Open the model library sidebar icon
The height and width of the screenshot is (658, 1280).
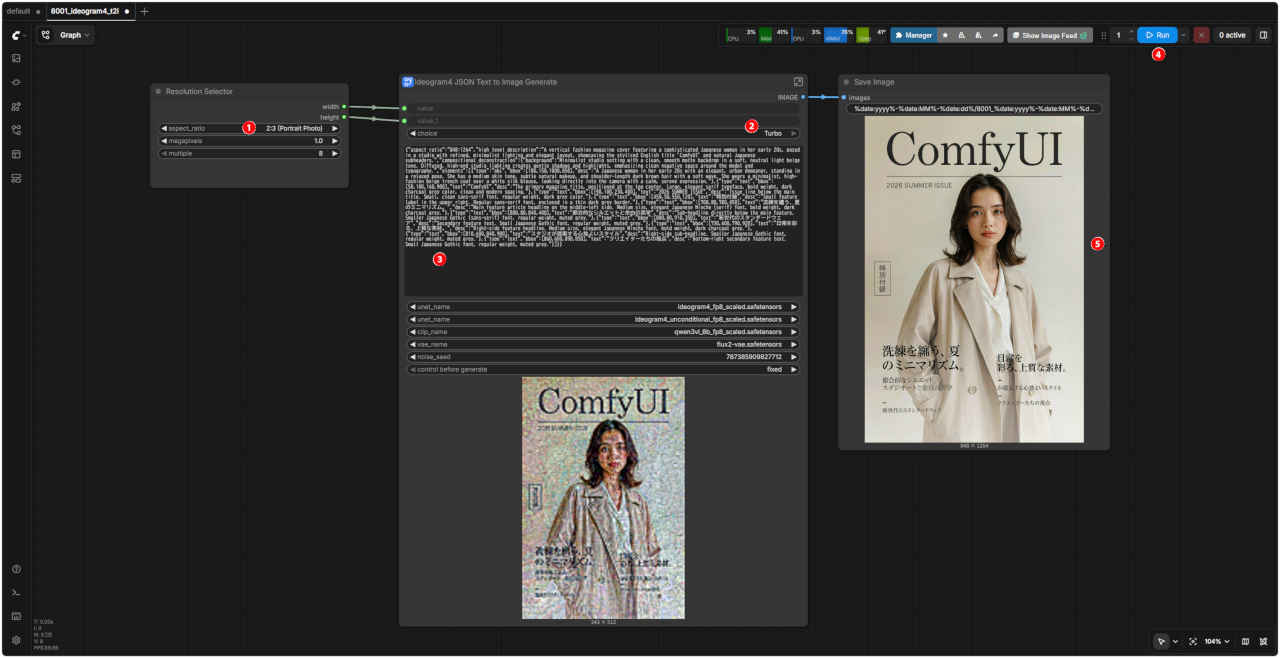click(16, 106)
